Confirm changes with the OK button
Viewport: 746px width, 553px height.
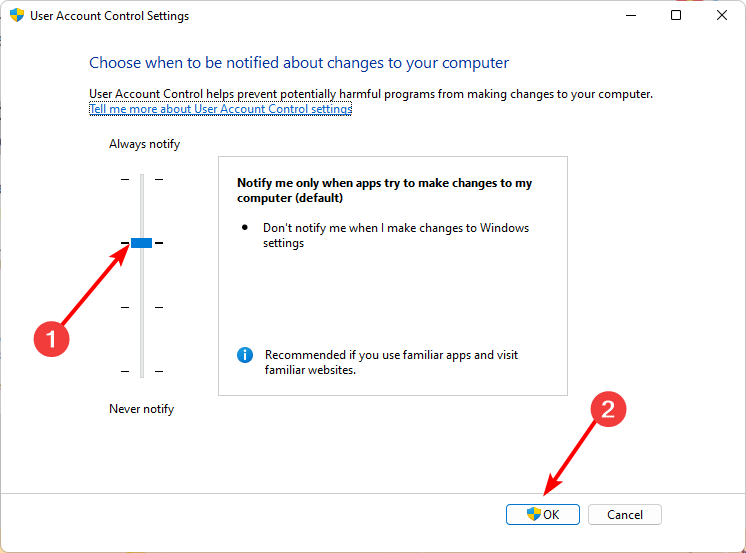tap(542, 514)
